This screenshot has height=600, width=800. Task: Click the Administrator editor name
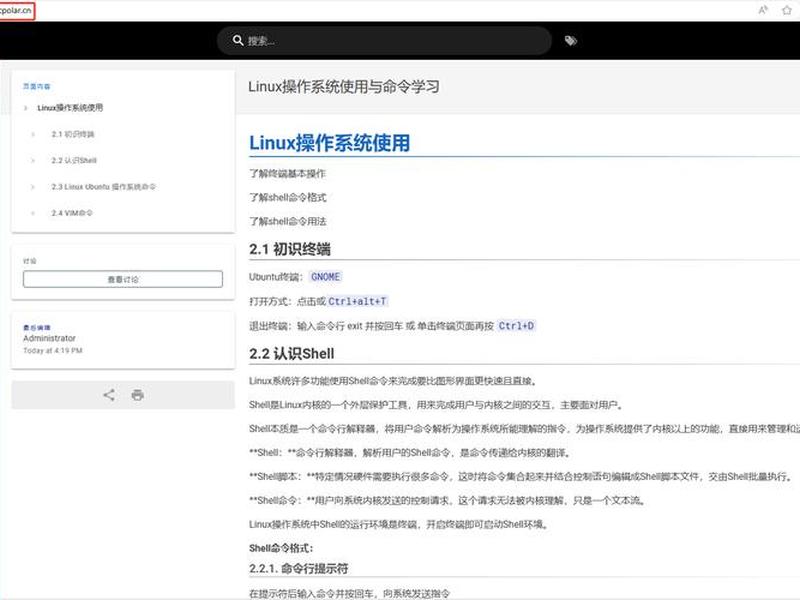coord(49,338)
